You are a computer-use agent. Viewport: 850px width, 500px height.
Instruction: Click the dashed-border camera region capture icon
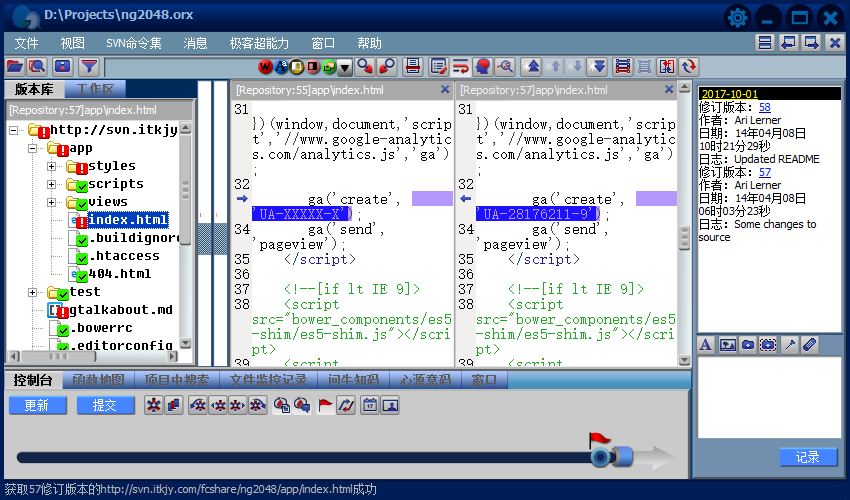click(768, 344)
